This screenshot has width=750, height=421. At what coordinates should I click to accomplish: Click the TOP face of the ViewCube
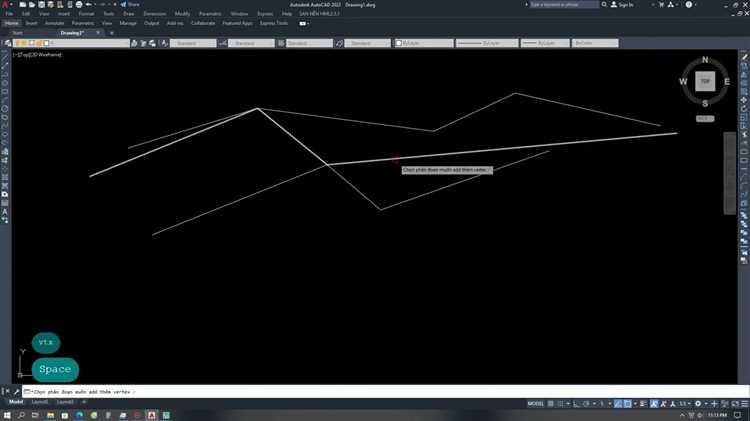(705, 81)
